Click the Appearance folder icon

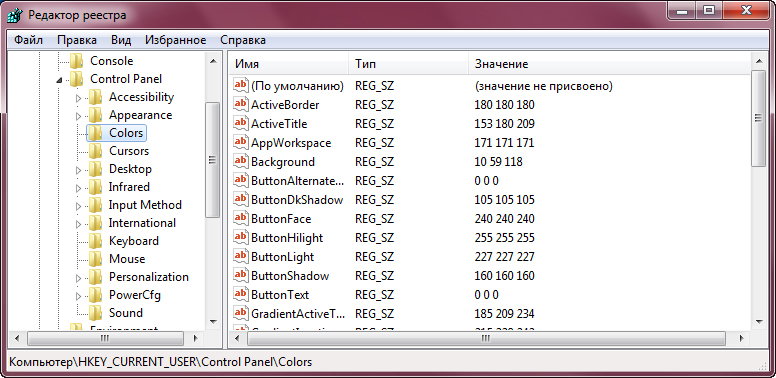96,115
